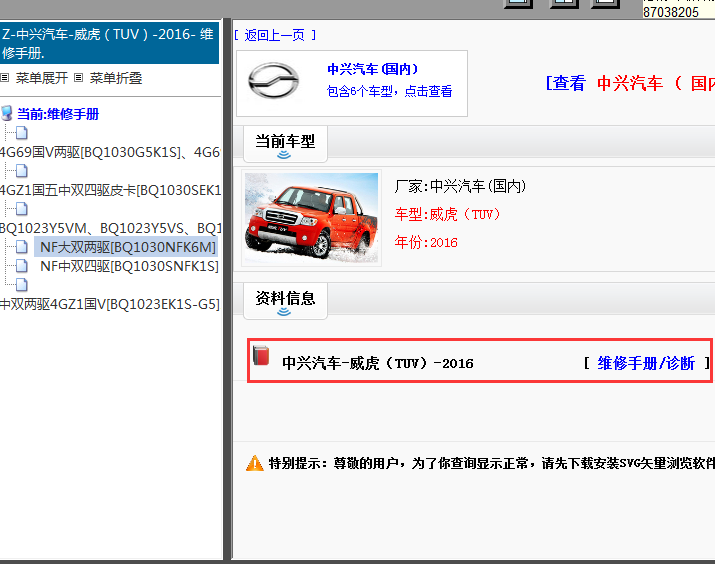
Task: Click the 年份:2016 text
Action: tap(426, 242)
